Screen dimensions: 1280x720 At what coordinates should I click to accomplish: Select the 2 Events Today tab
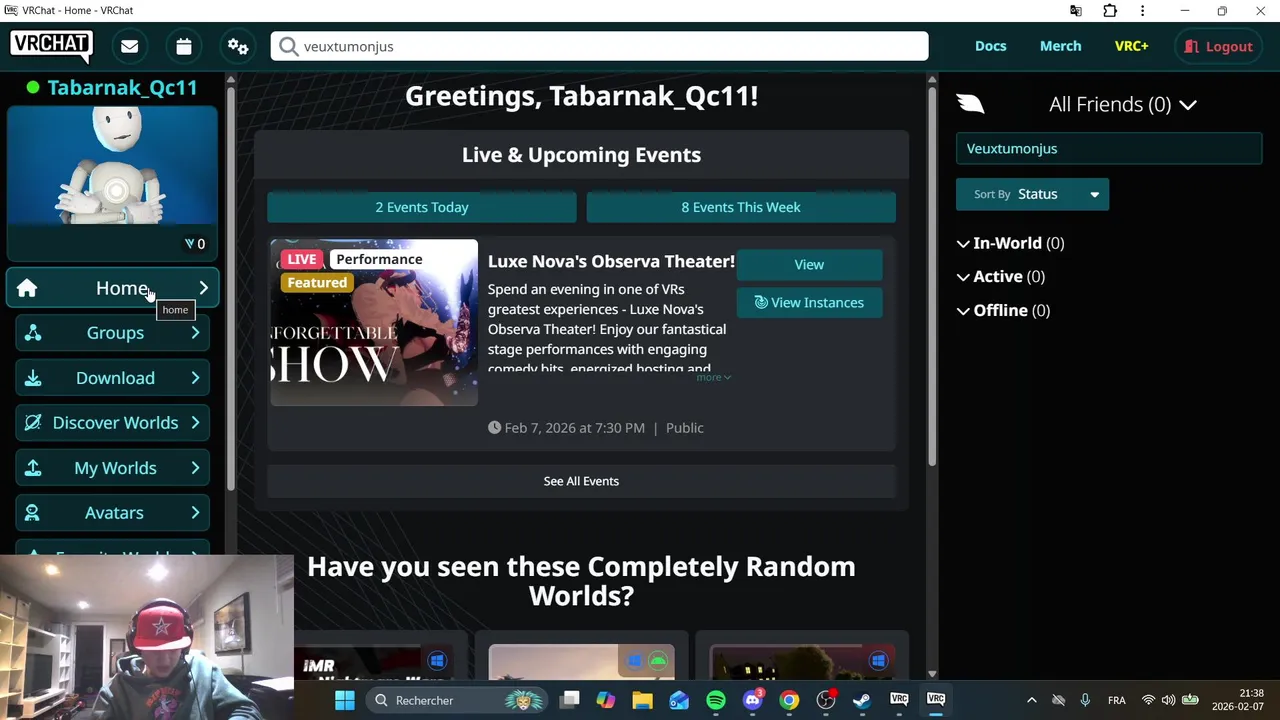tap(421, 207)
